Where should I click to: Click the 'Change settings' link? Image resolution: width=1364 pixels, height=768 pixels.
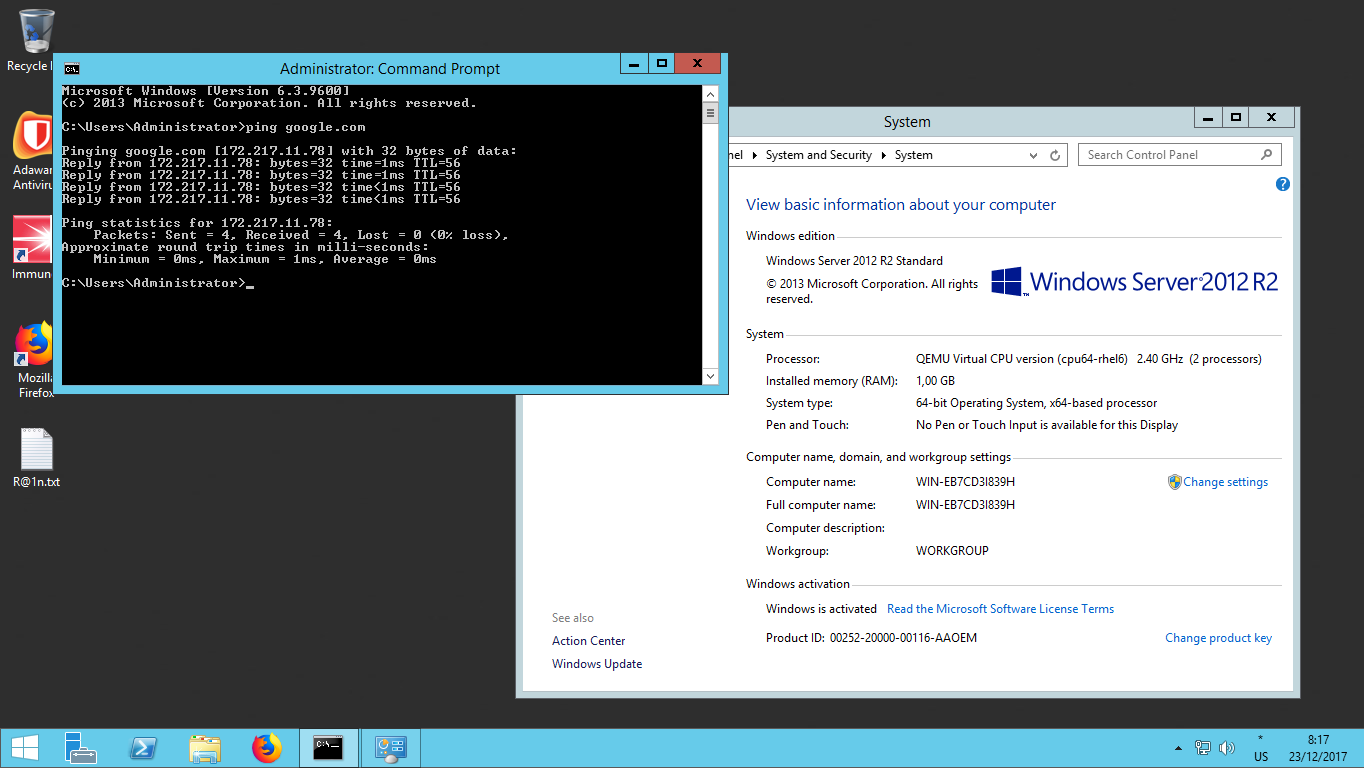pos(1225,482)
